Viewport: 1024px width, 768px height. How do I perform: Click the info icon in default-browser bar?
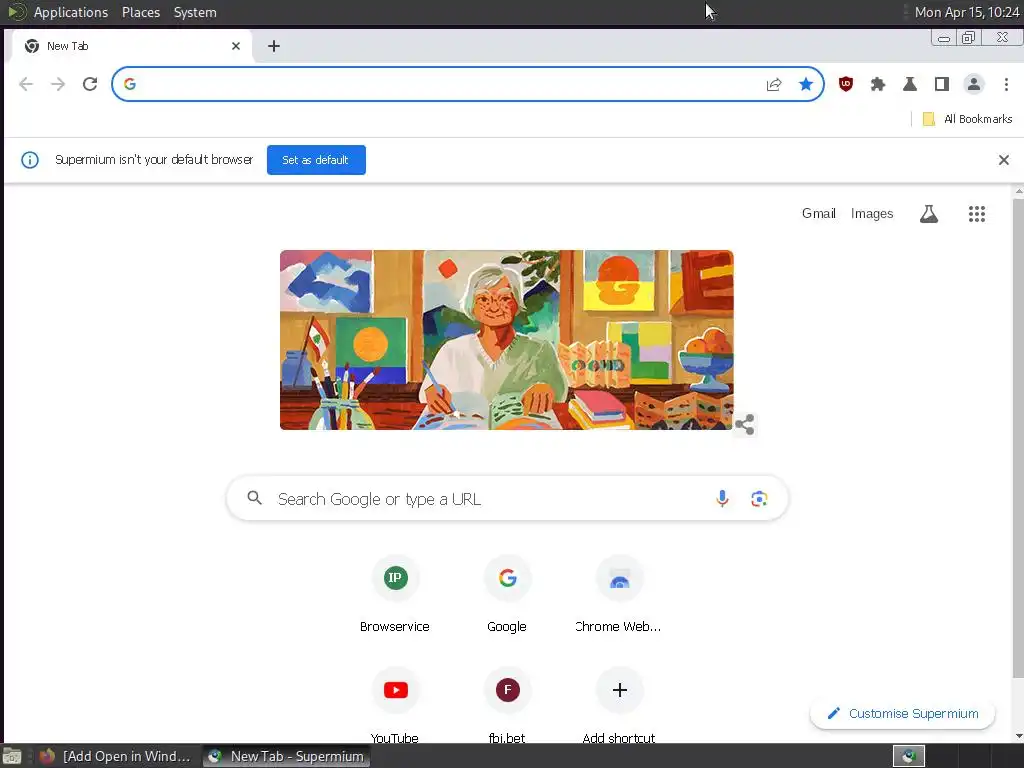tap(30, 160)
